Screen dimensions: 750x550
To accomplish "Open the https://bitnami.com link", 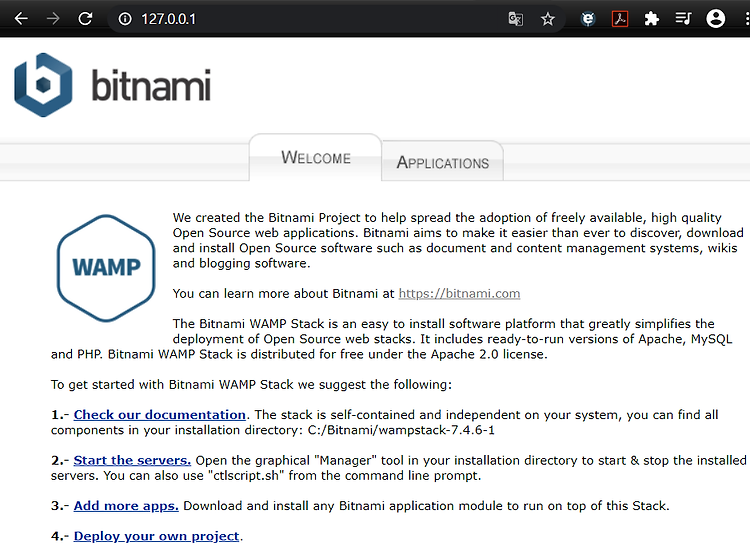I will click(x=459, y=293).
